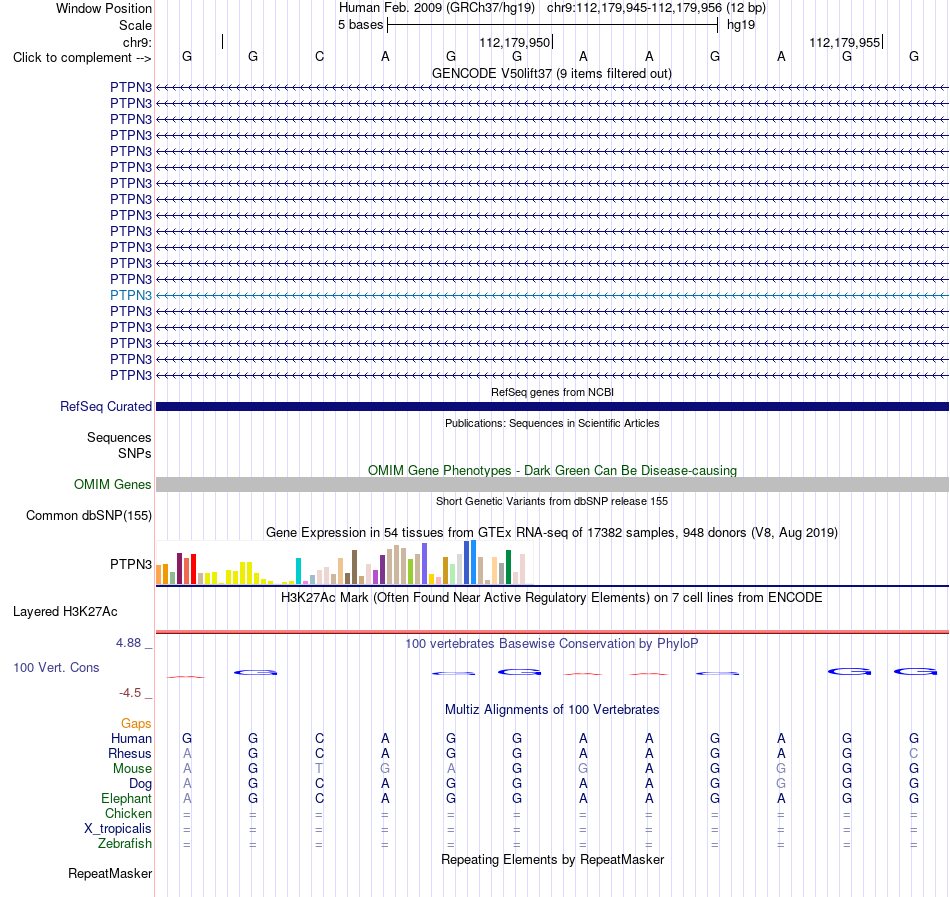Click the 'chr9:112,179,945-112,179,956 (12 bp)' position text
The image size is (950, 897).
[x=656, y=8]
